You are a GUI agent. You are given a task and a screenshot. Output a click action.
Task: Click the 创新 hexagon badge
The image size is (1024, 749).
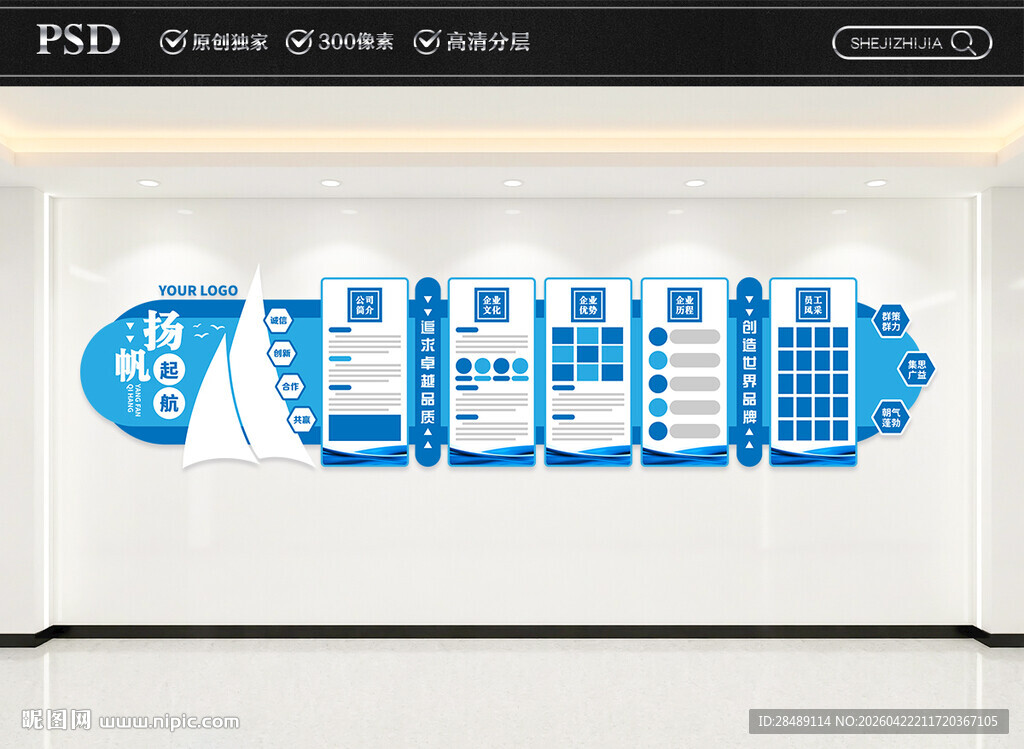tap(282, 353)
